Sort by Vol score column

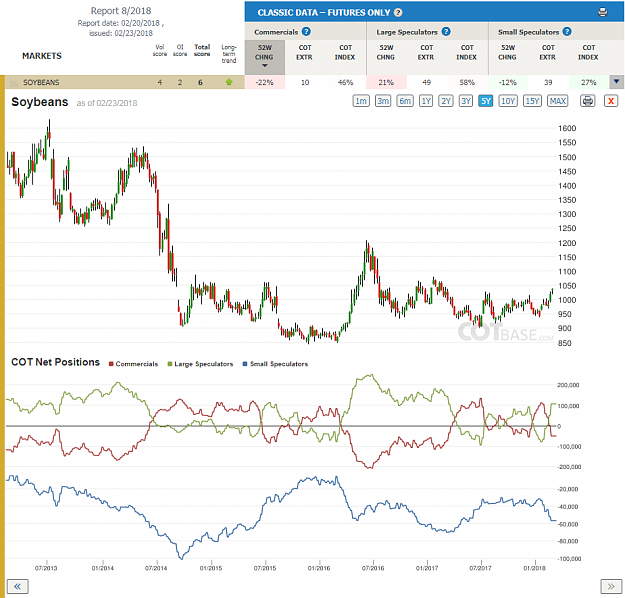(160, 50)
